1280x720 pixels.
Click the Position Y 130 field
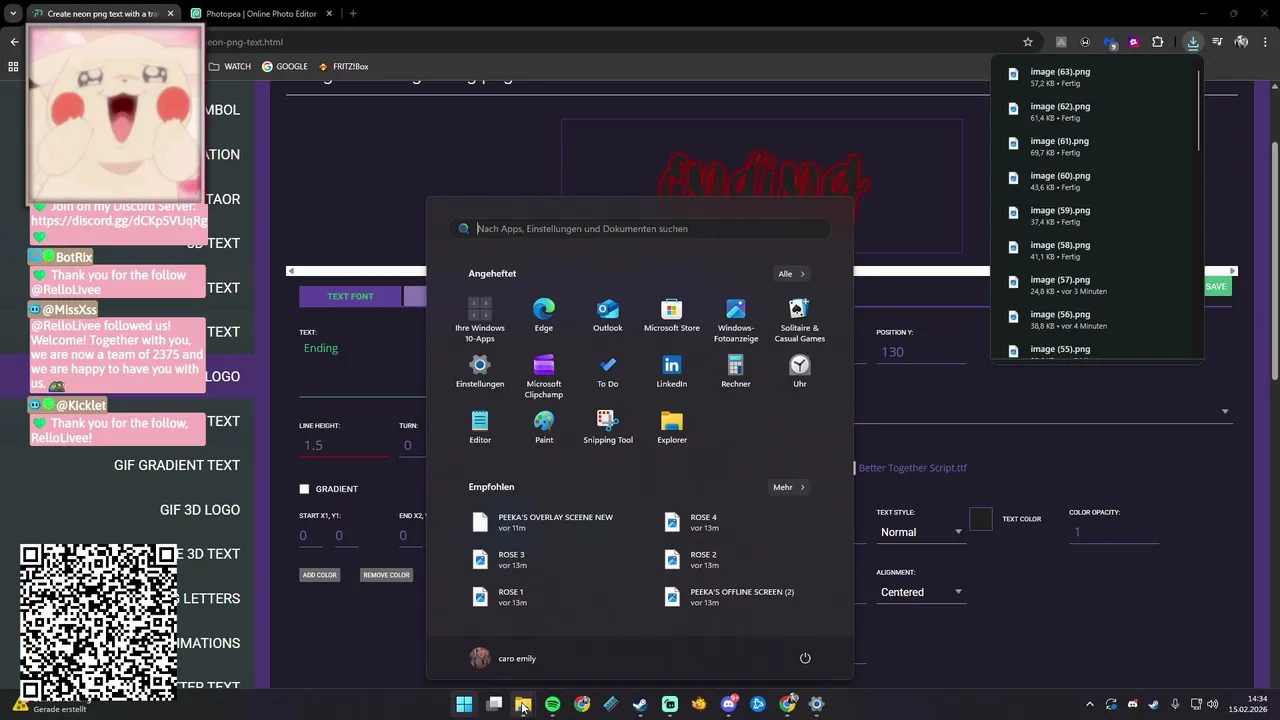tap(920, 352)
